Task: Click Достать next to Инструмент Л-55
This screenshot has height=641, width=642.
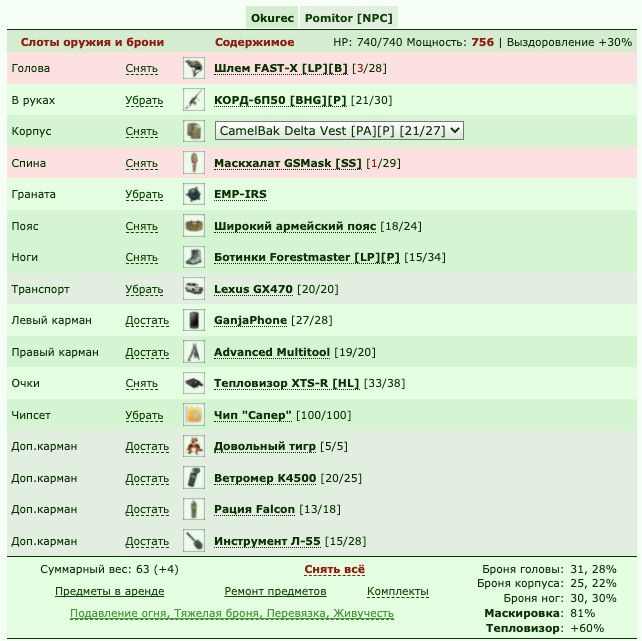Action: (147, 542)
